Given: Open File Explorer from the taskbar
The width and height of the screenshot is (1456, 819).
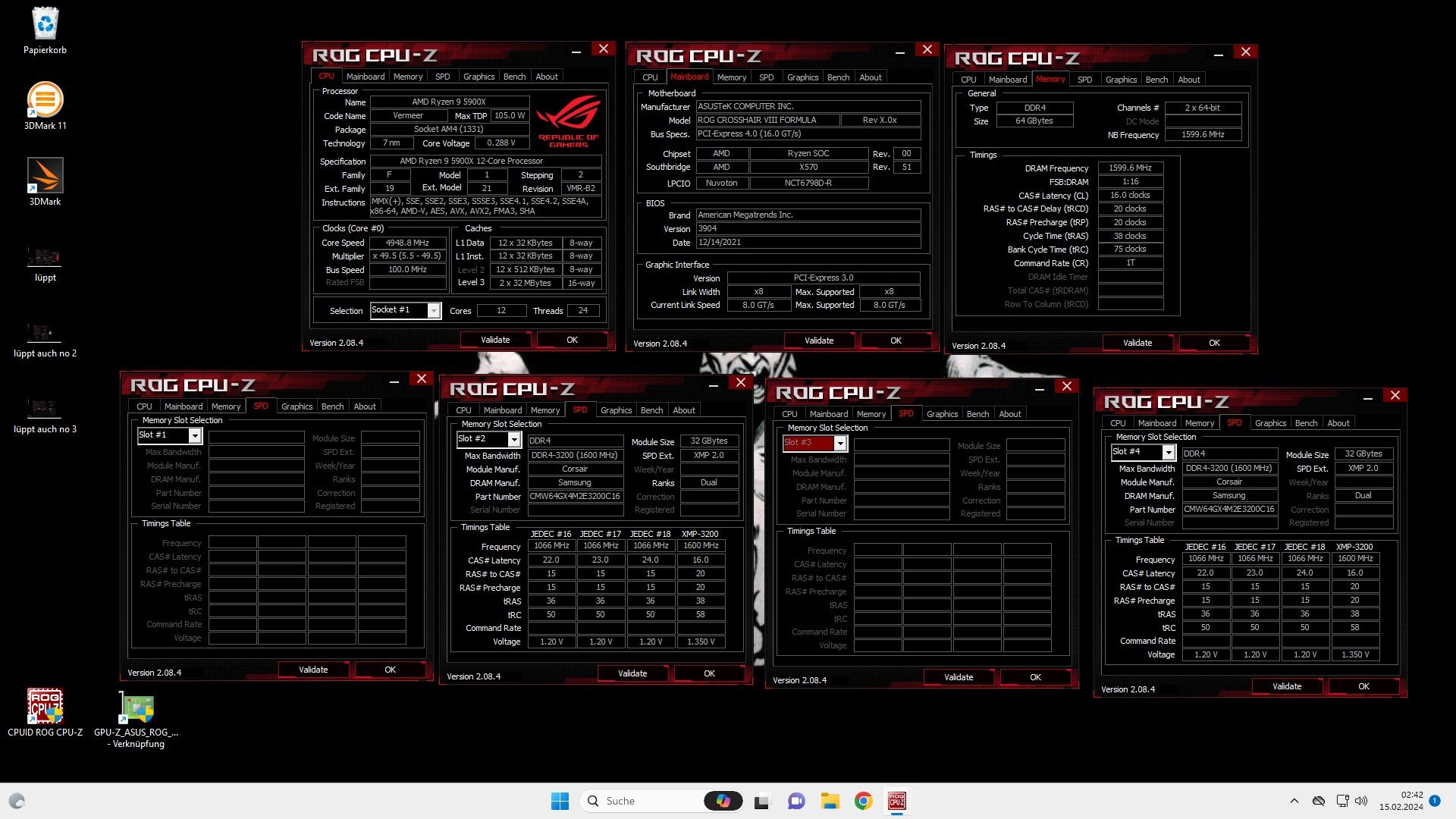Looking at the screenshot, I should tap(830, 801).
